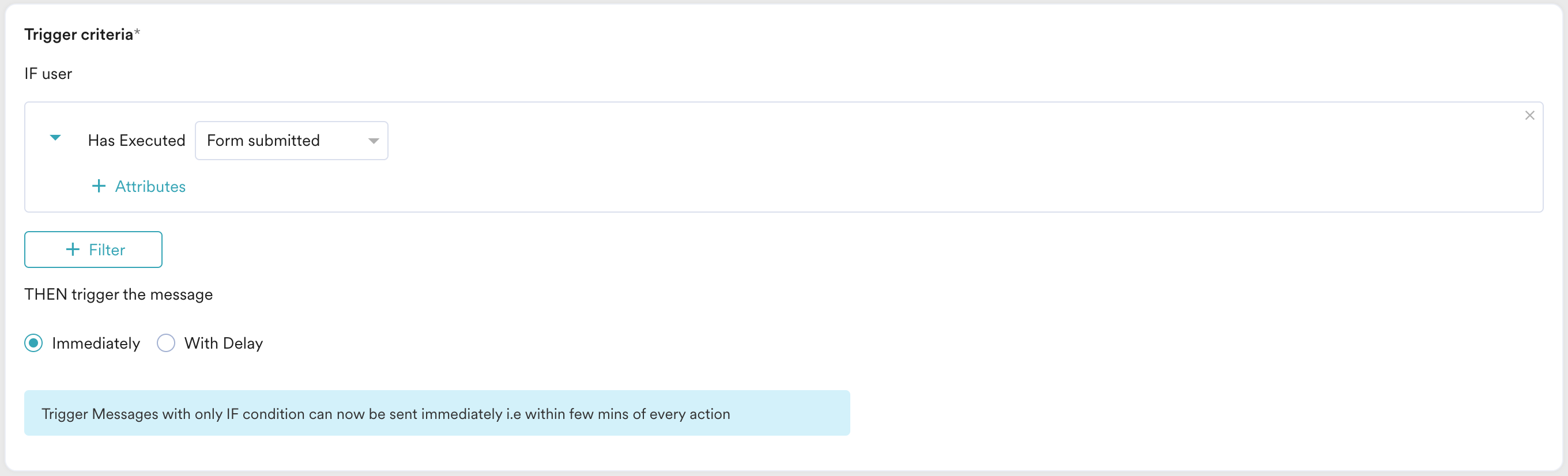Click the Form submitted text in combo box
1568x476 pixels.
pos(263,141)
